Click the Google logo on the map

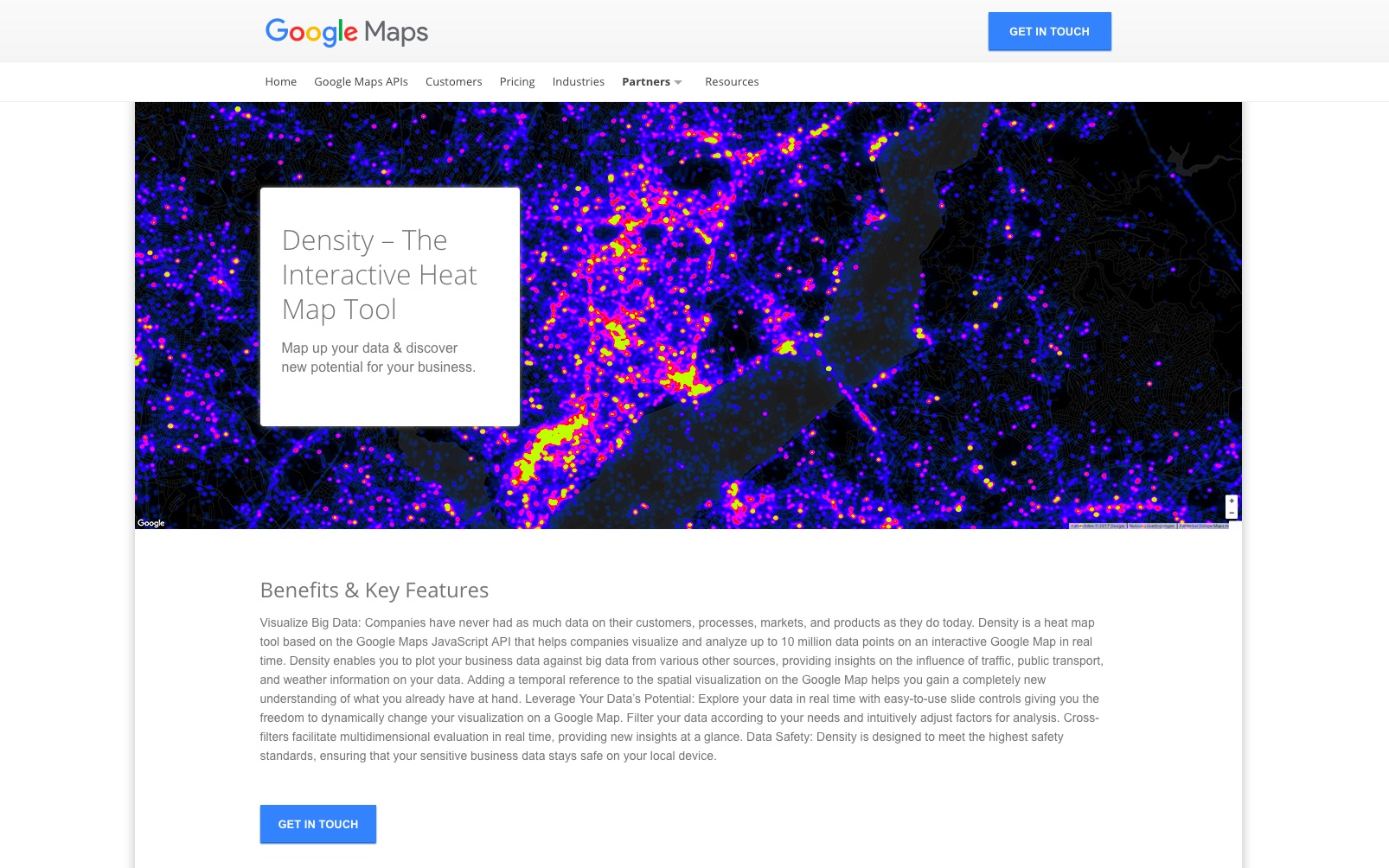150,523
